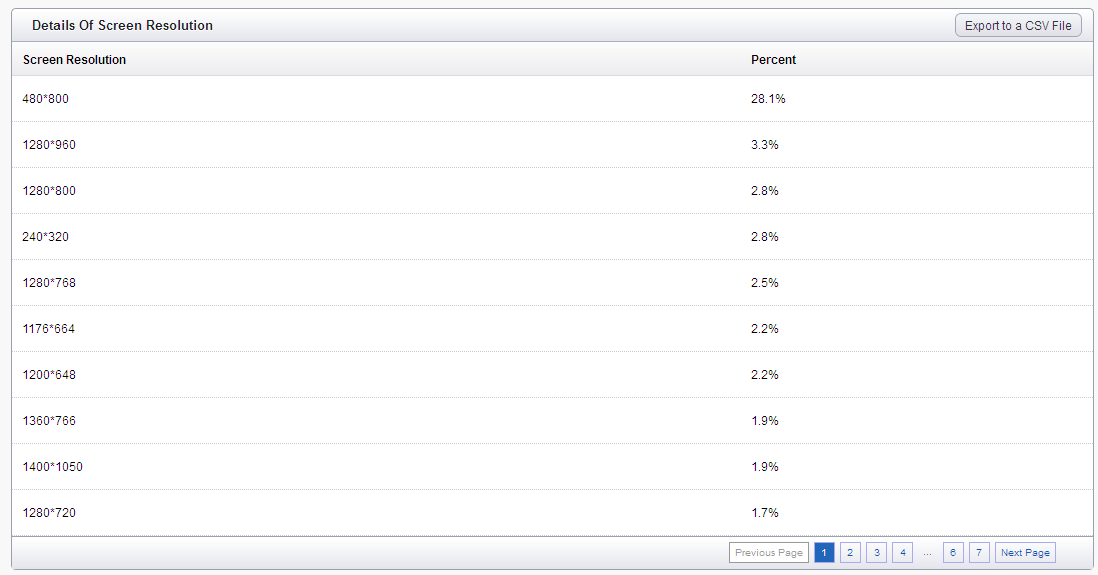This screenshot has width=1098, height=575.
Task: Open page 3 in pagination
Action: click(x=876, y=553)
